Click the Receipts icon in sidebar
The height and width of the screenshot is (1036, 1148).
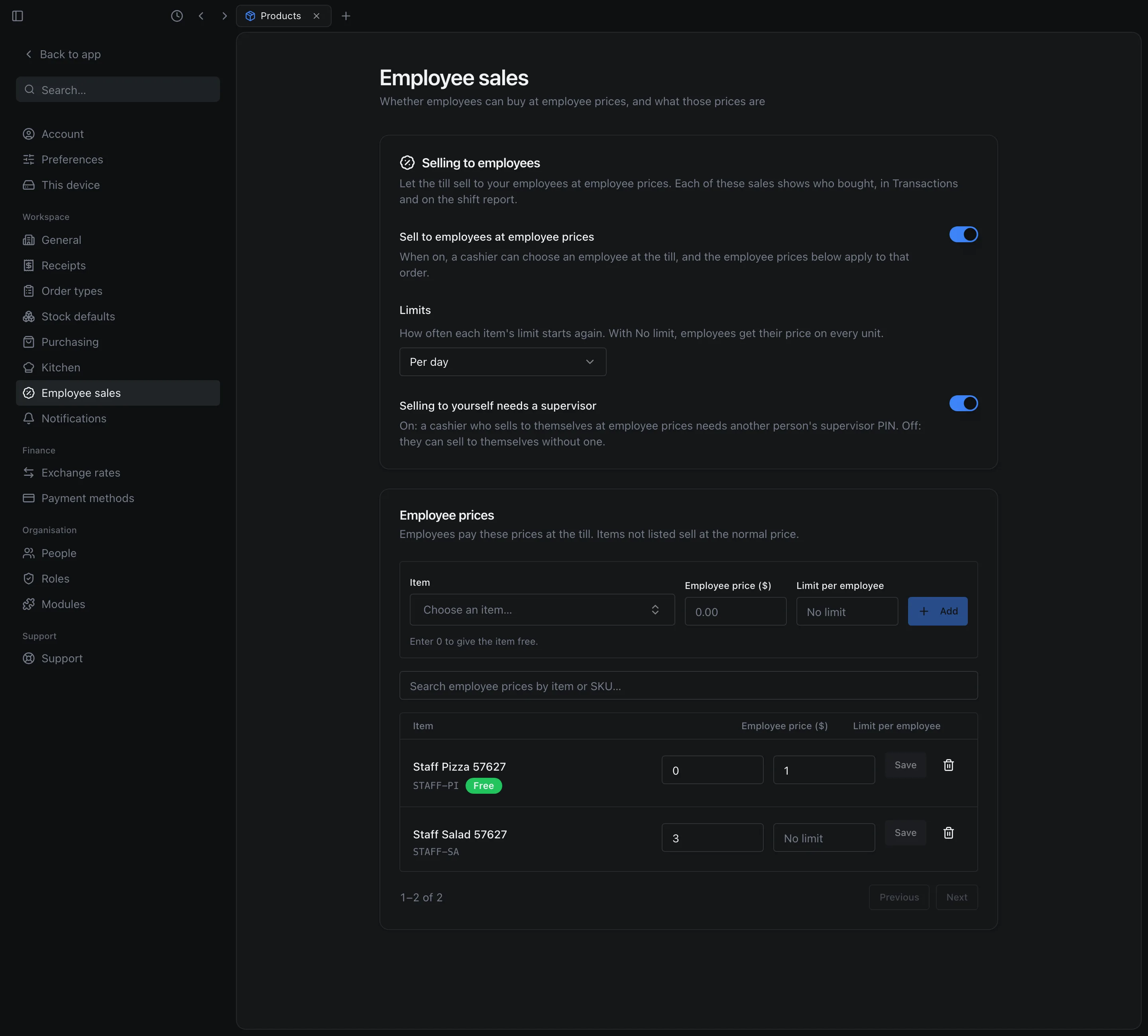point(28,265)
